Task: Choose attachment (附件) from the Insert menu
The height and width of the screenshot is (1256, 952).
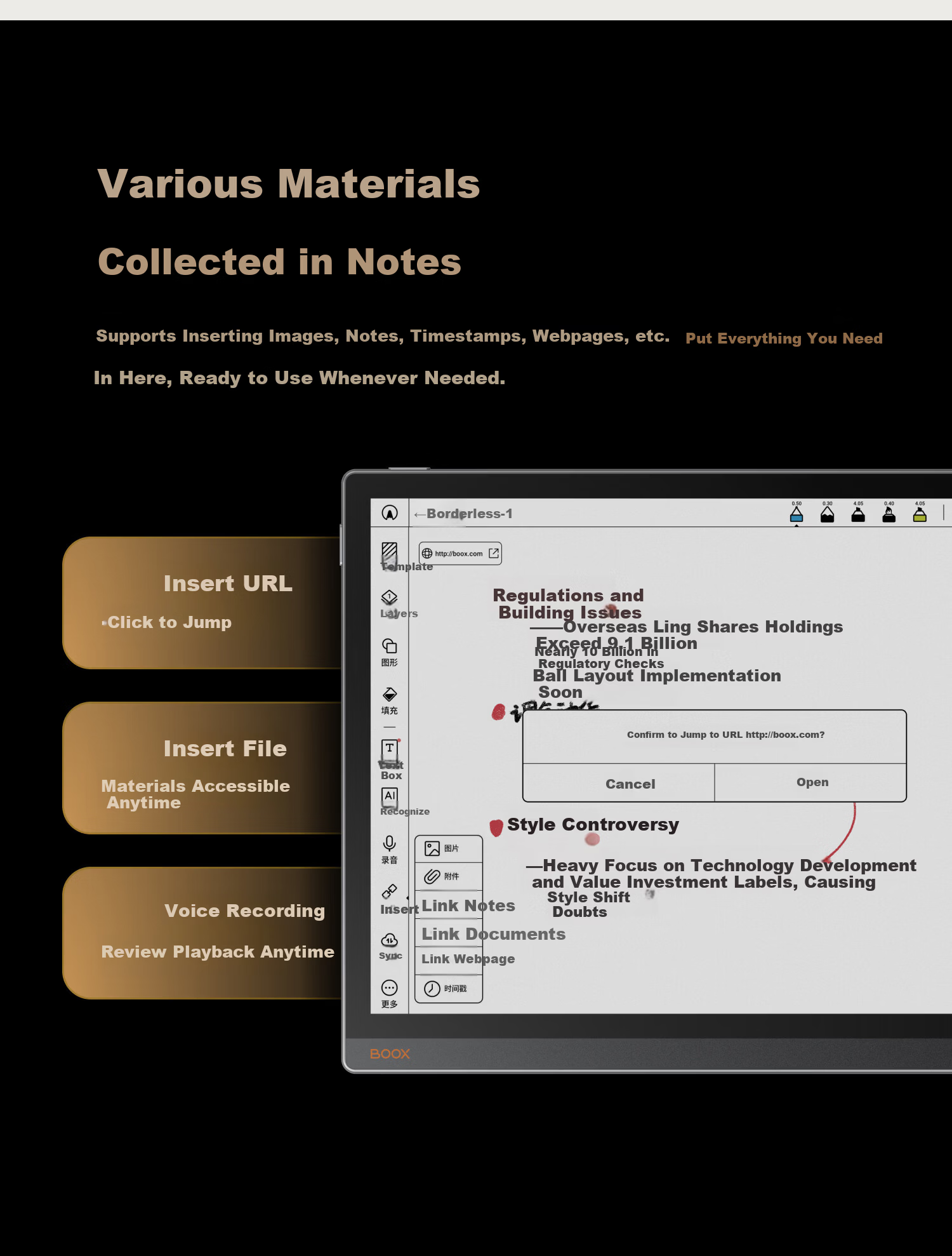Action: 449,876
